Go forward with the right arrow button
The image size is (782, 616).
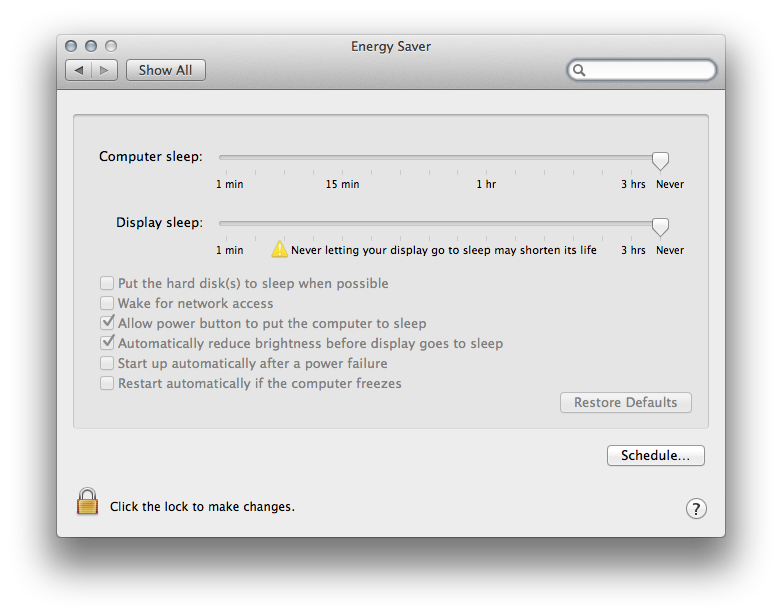[104, 70]
